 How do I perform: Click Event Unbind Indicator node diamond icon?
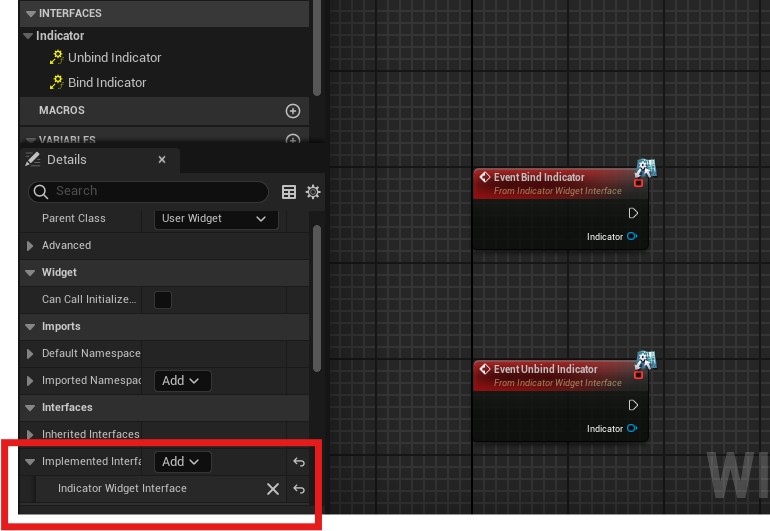point(485,369)
